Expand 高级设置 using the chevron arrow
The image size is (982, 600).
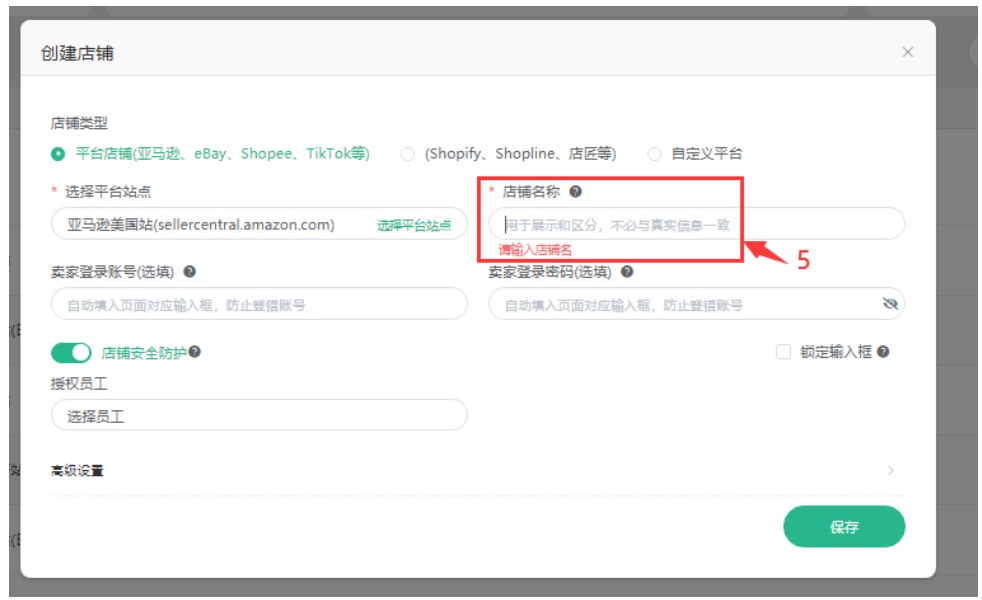click(890, 470)
